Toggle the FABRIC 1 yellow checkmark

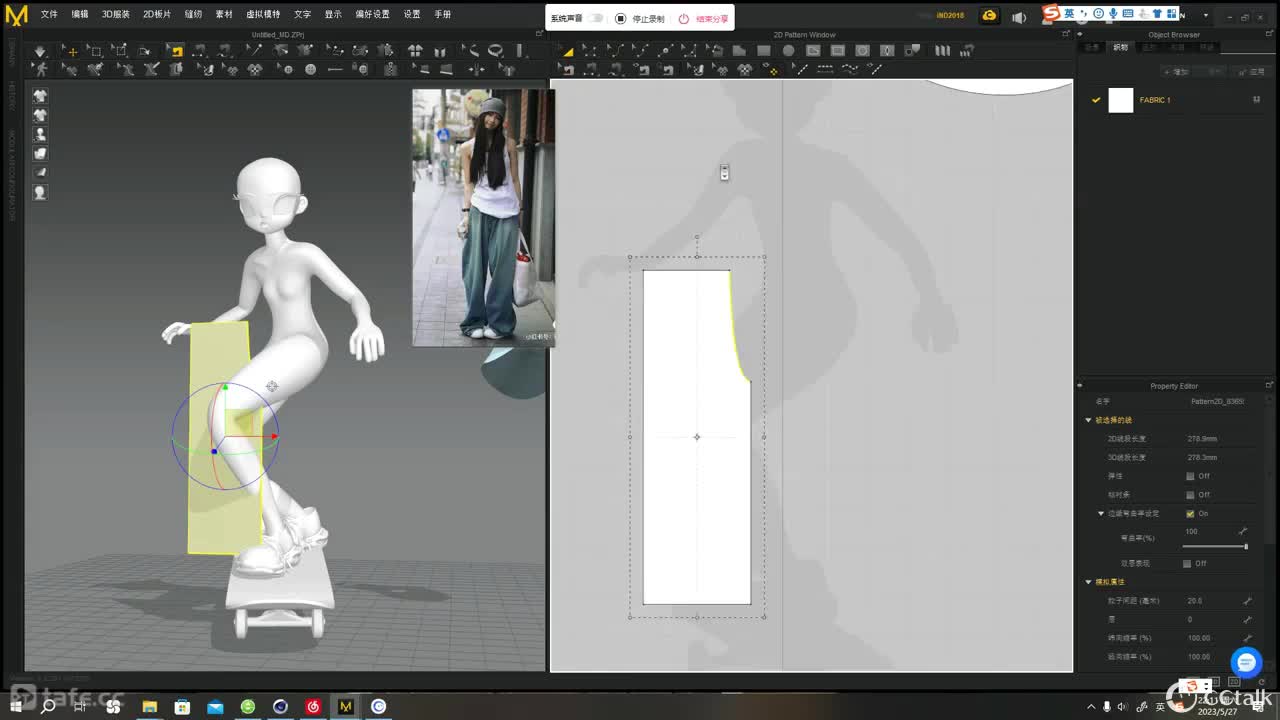coord(1096,100)
